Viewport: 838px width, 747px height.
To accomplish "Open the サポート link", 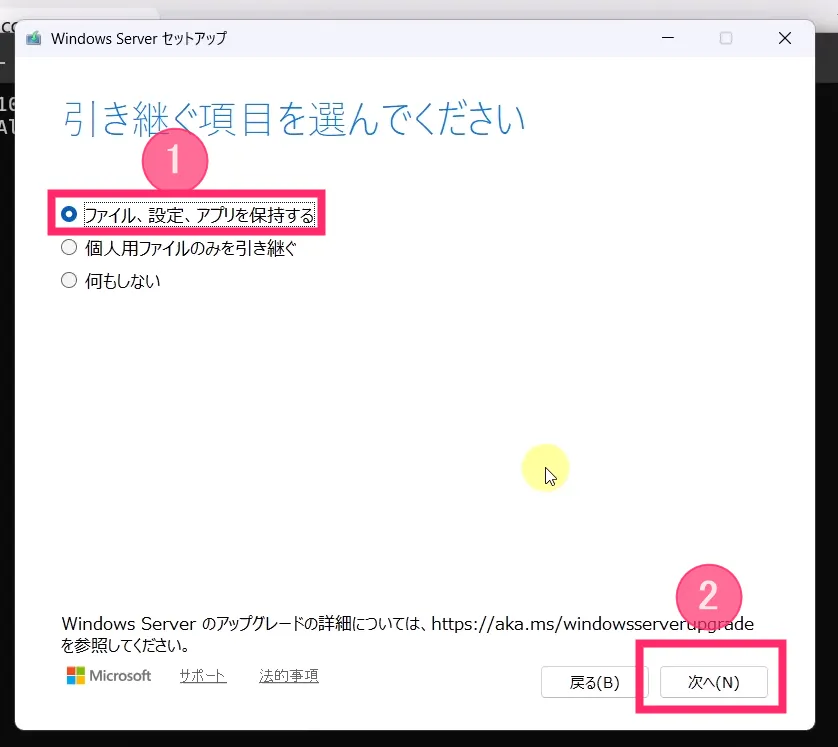I will point(203,676).
